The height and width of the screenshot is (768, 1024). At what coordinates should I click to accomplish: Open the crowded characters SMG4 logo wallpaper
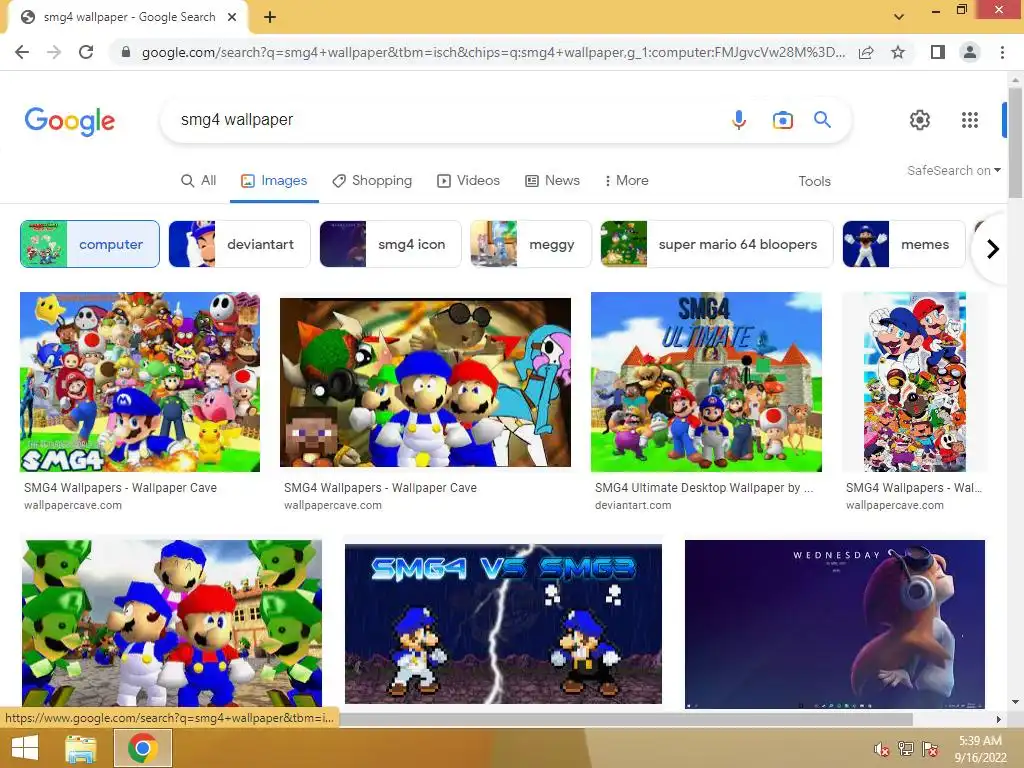coord(140,382)
